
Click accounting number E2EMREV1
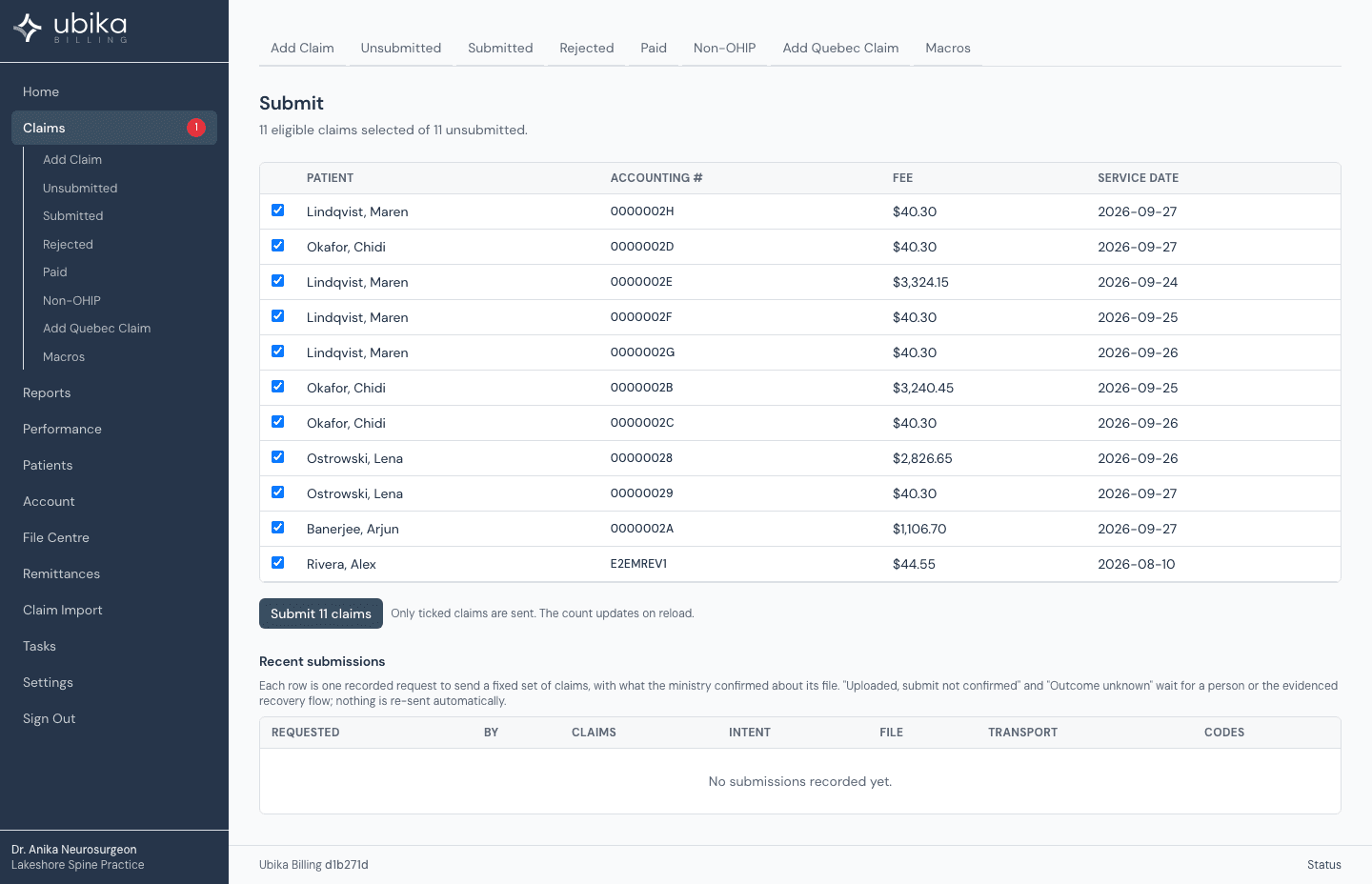638,564
